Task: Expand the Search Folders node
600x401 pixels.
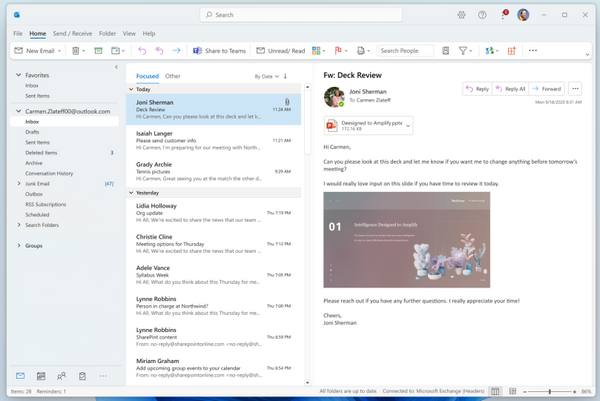Action: click(19, 225)
